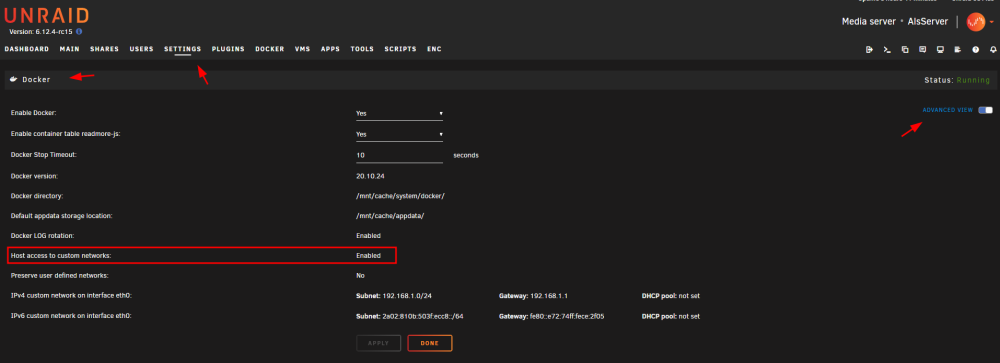The image size is (1000, 363).
Task: Open the Users menu
Action: click(142, 49)
